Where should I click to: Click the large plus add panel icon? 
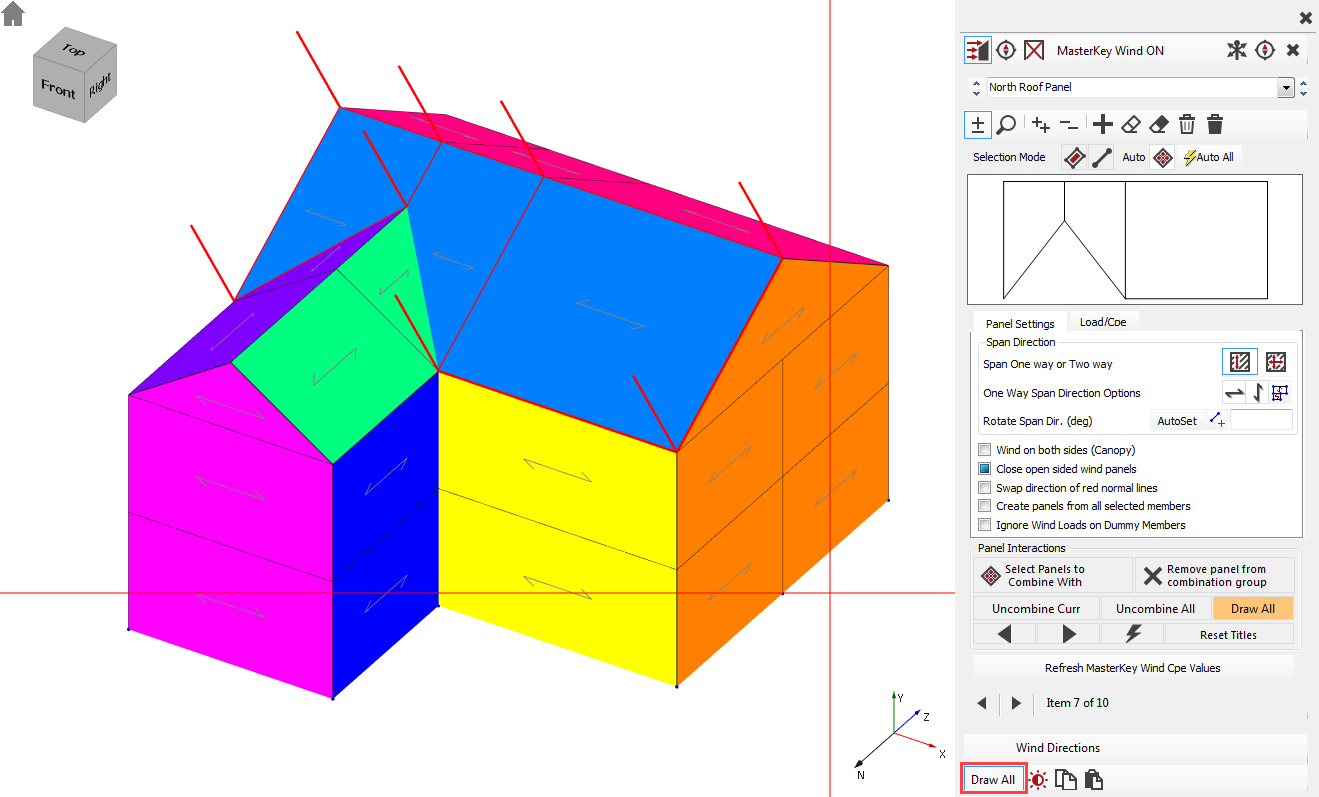point(1102,125)
